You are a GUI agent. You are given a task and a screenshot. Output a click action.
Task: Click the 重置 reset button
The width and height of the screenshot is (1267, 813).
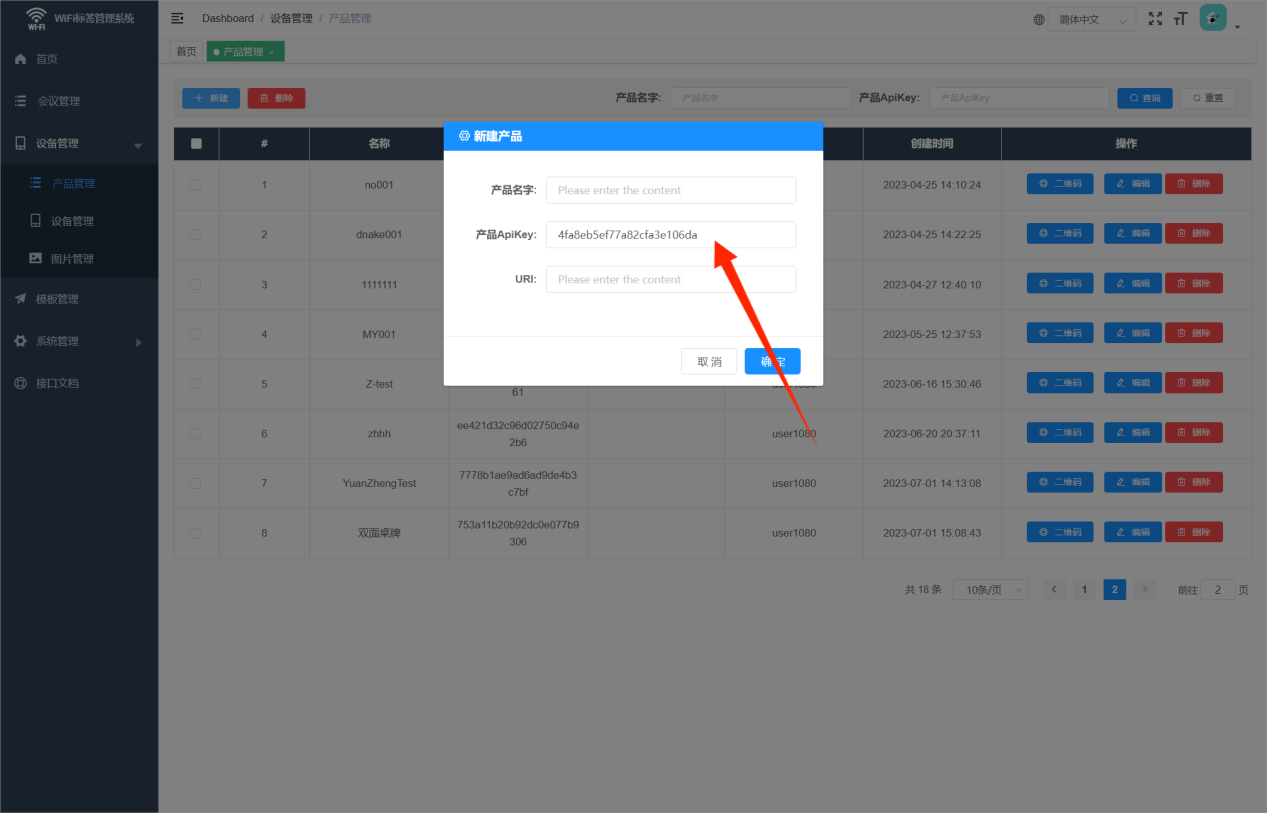[1208, 98]
